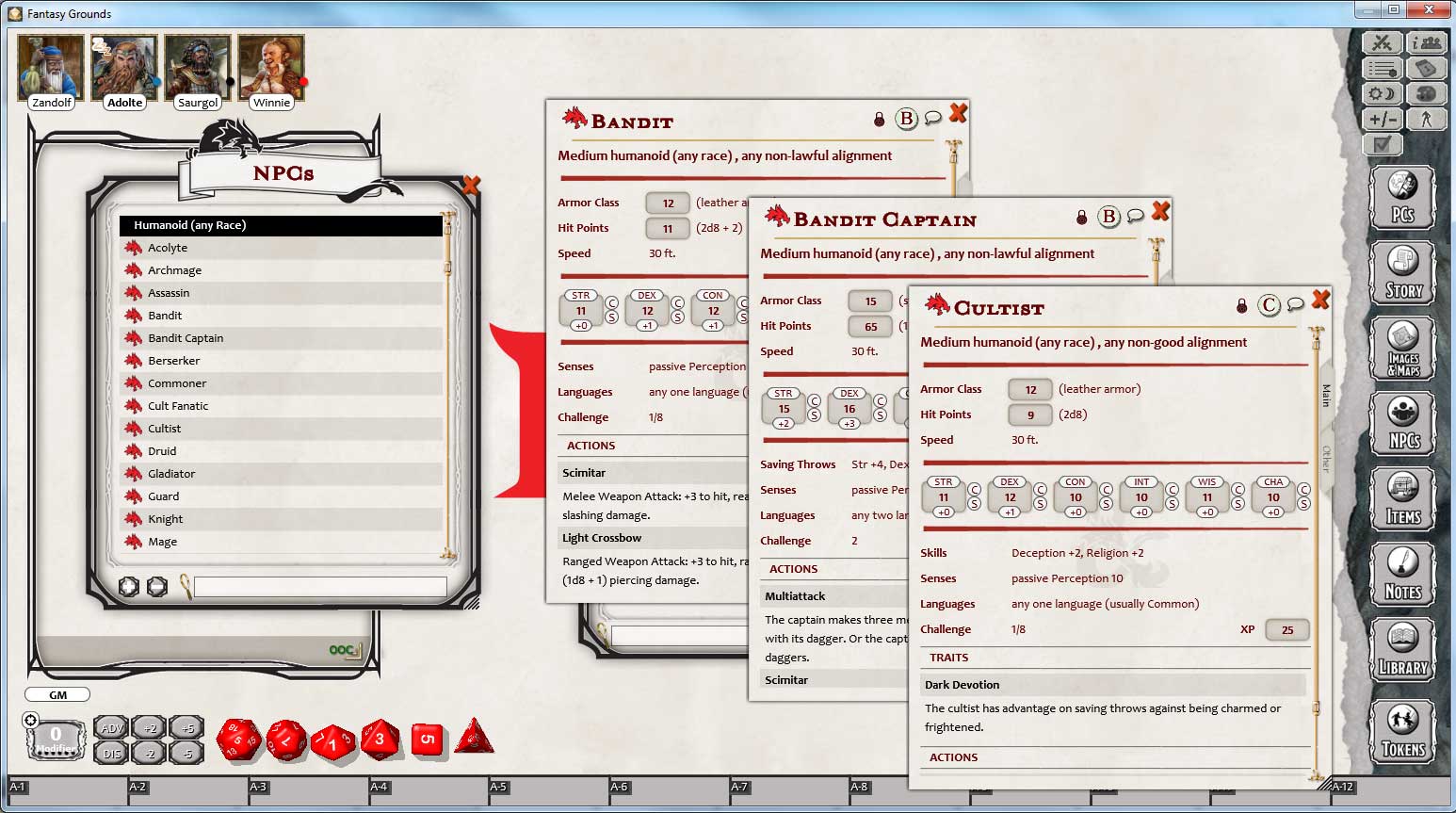
Task: Click the GM button at bottom left
Action: click(57, 694)
